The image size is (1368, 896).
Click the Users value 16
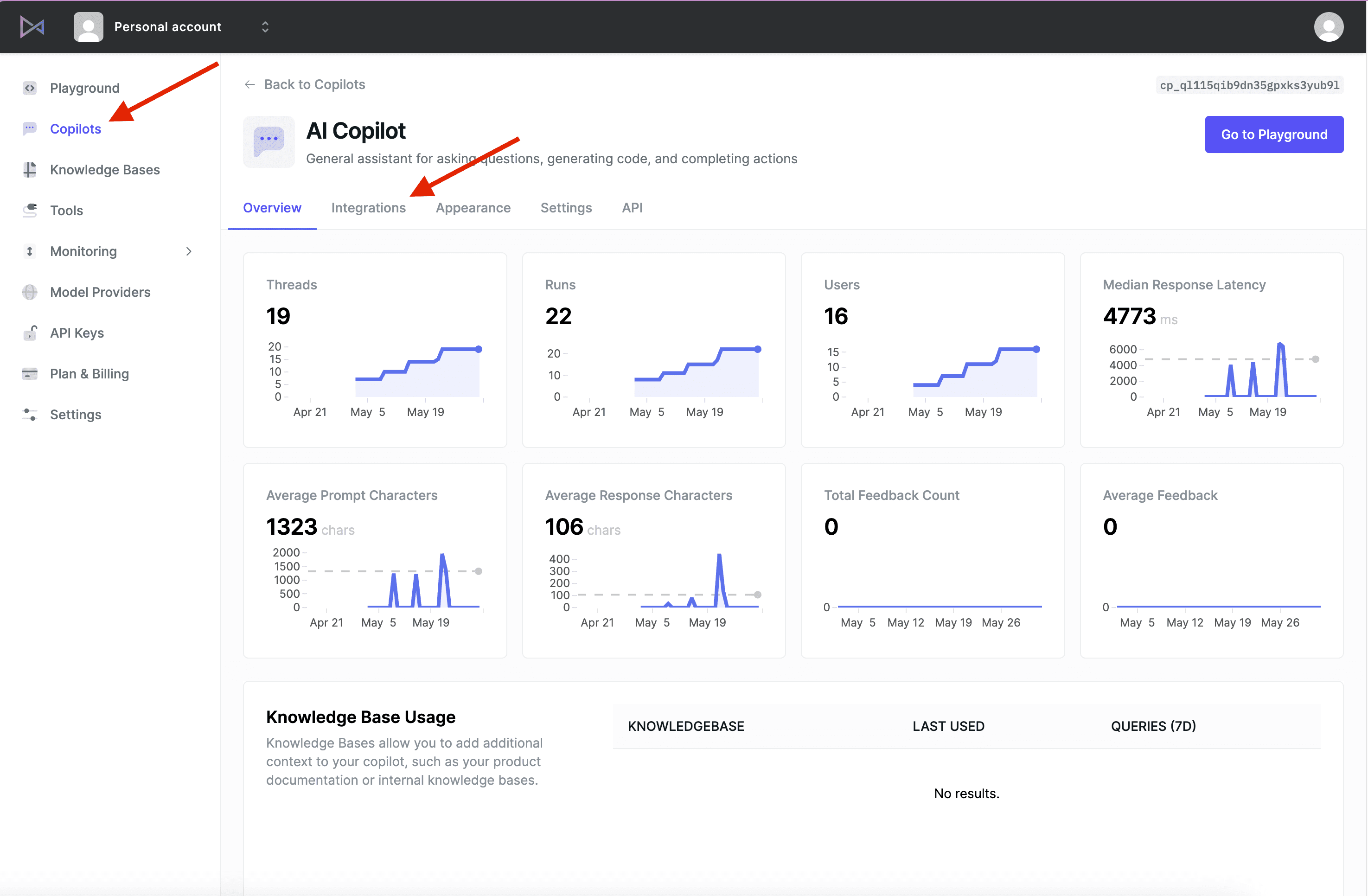(x=836, y=316)
